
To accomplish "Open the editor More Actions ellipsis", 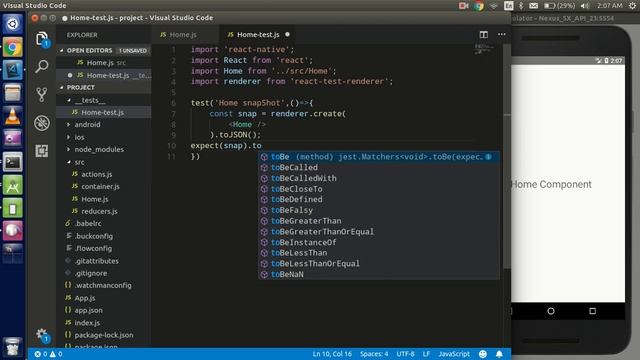I will coord(502,34).
